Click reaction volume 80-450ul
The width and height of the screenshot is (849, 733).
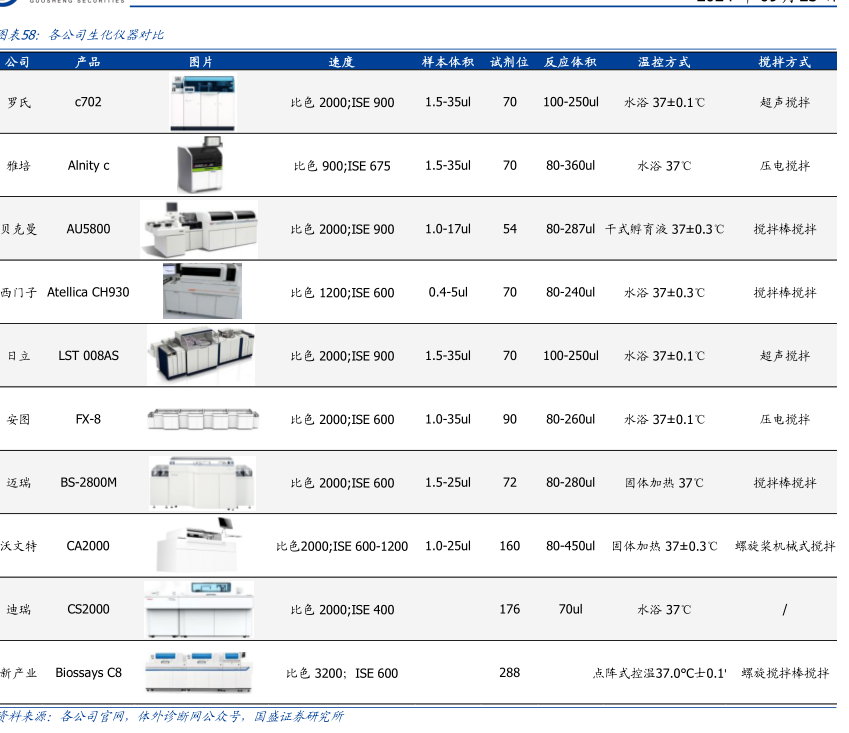(570, 546)
